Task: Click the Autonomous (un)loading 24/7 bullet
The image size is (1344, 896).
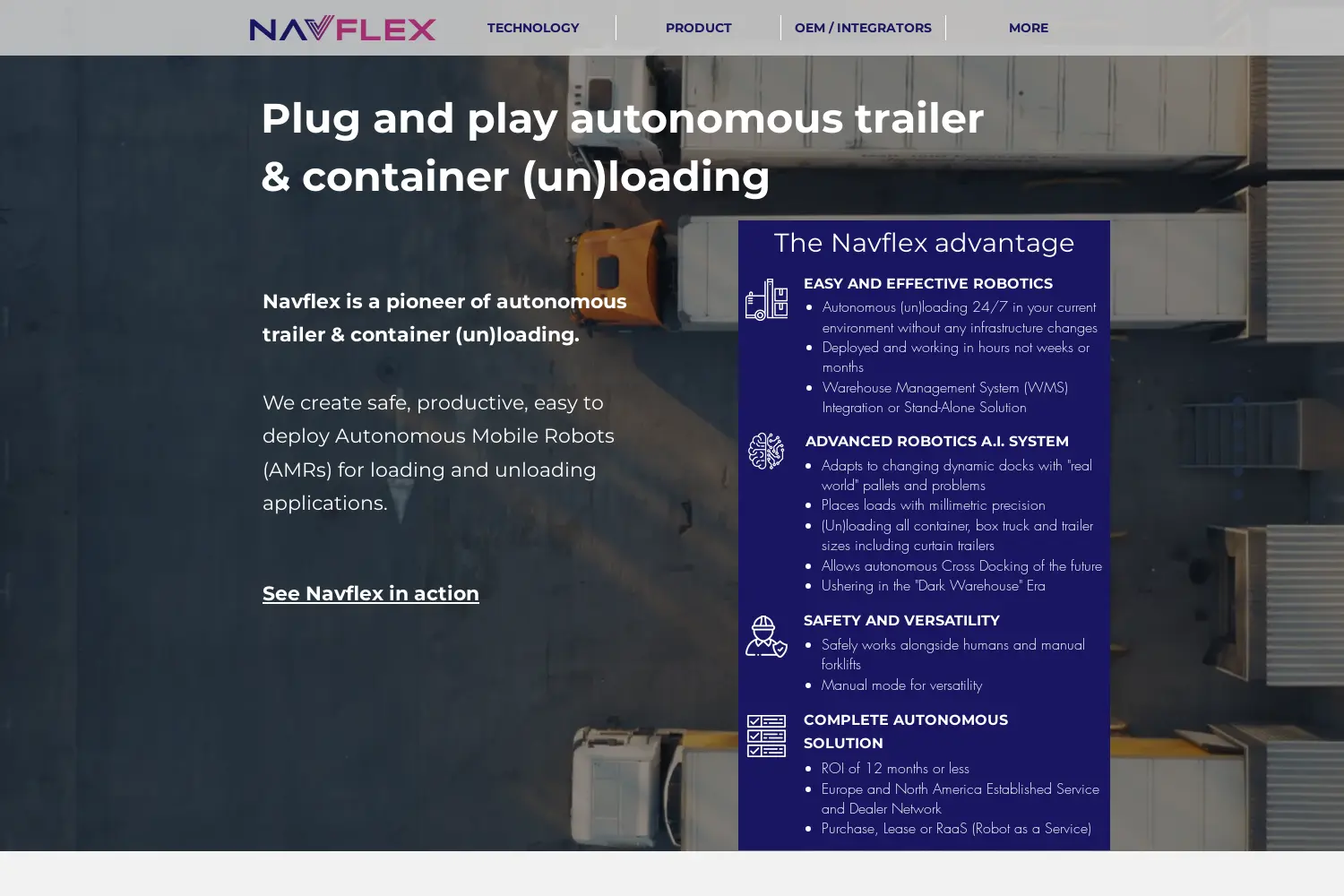Action: click(x=960, y=317)
